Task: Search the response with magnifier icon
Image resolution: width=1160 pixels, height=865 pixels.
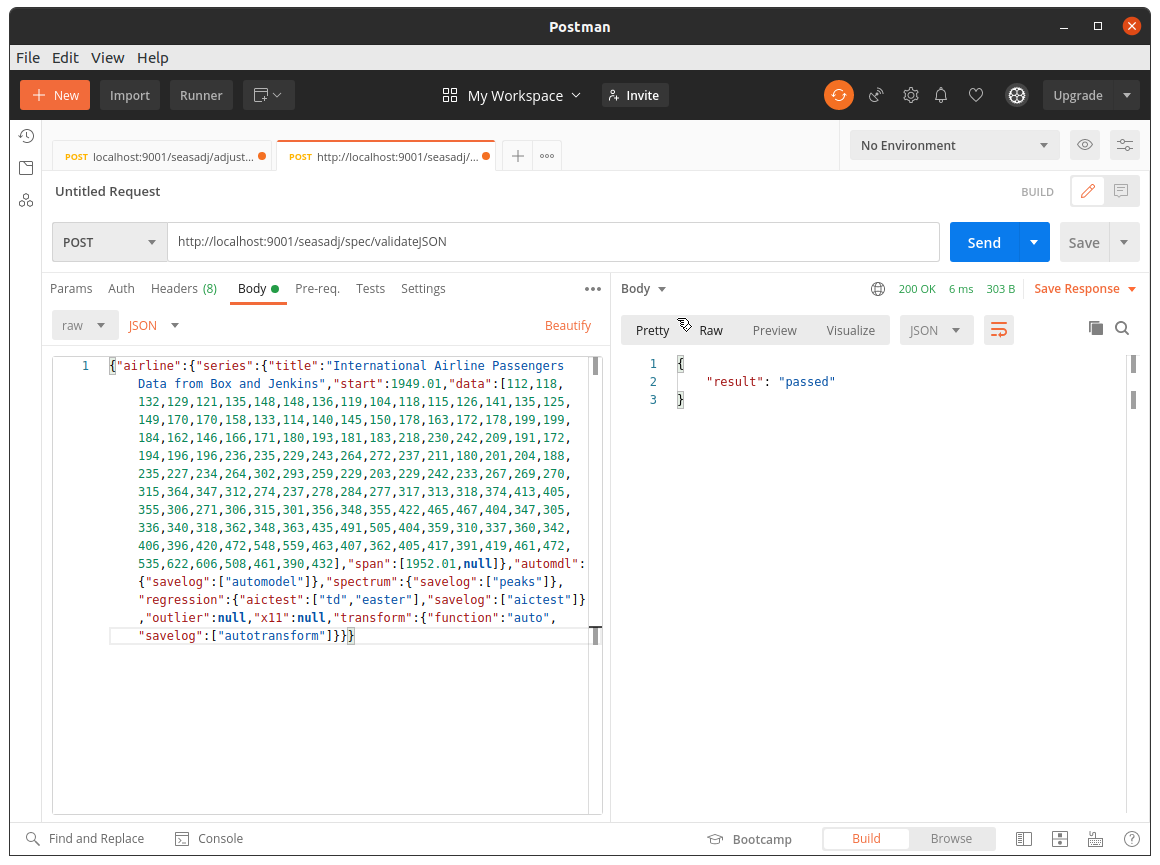Action: pos(1122,329)
